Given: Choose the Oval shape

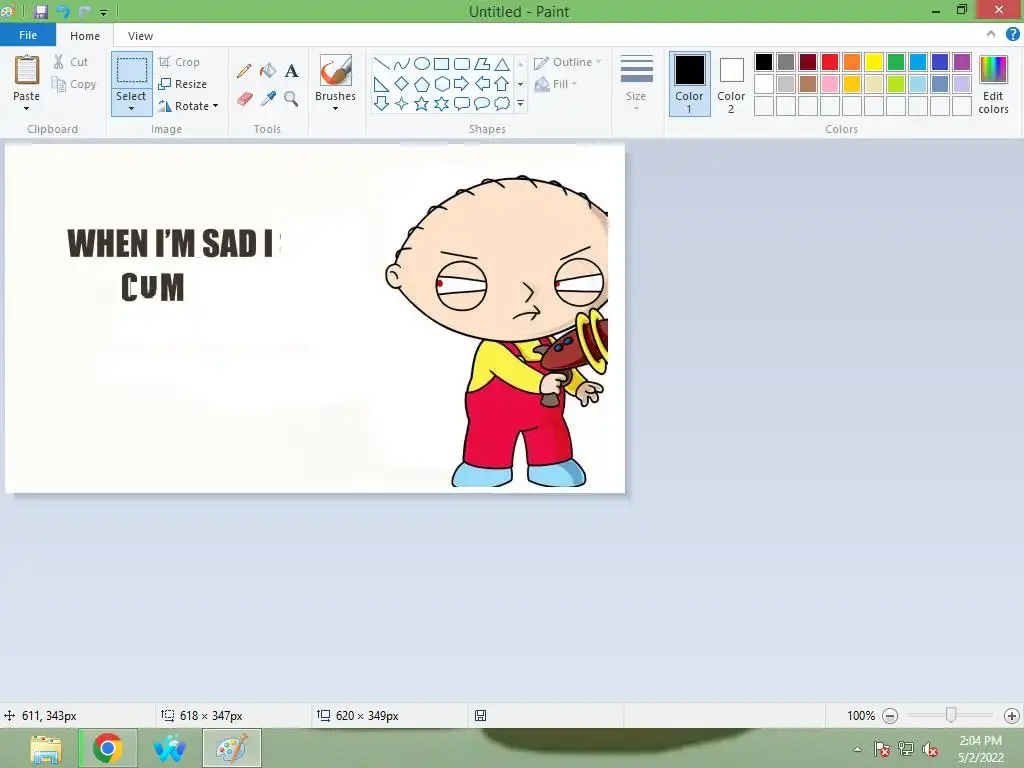Looking at the screenshot, I should (x=422, y=63).
